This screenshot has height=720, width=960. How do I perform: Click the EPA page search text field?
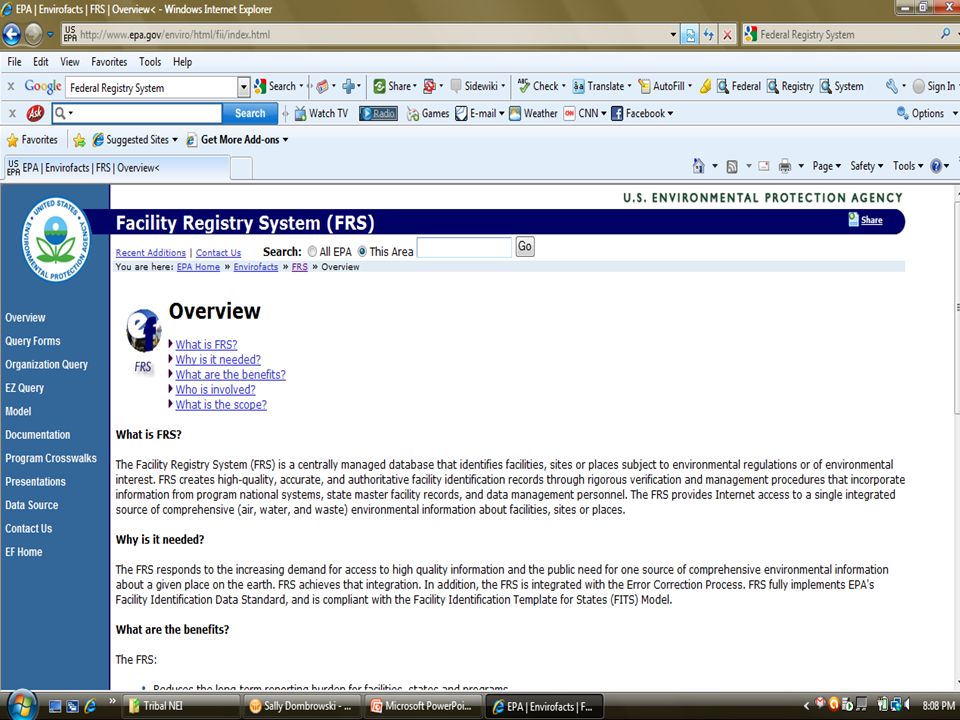[464, 247]
